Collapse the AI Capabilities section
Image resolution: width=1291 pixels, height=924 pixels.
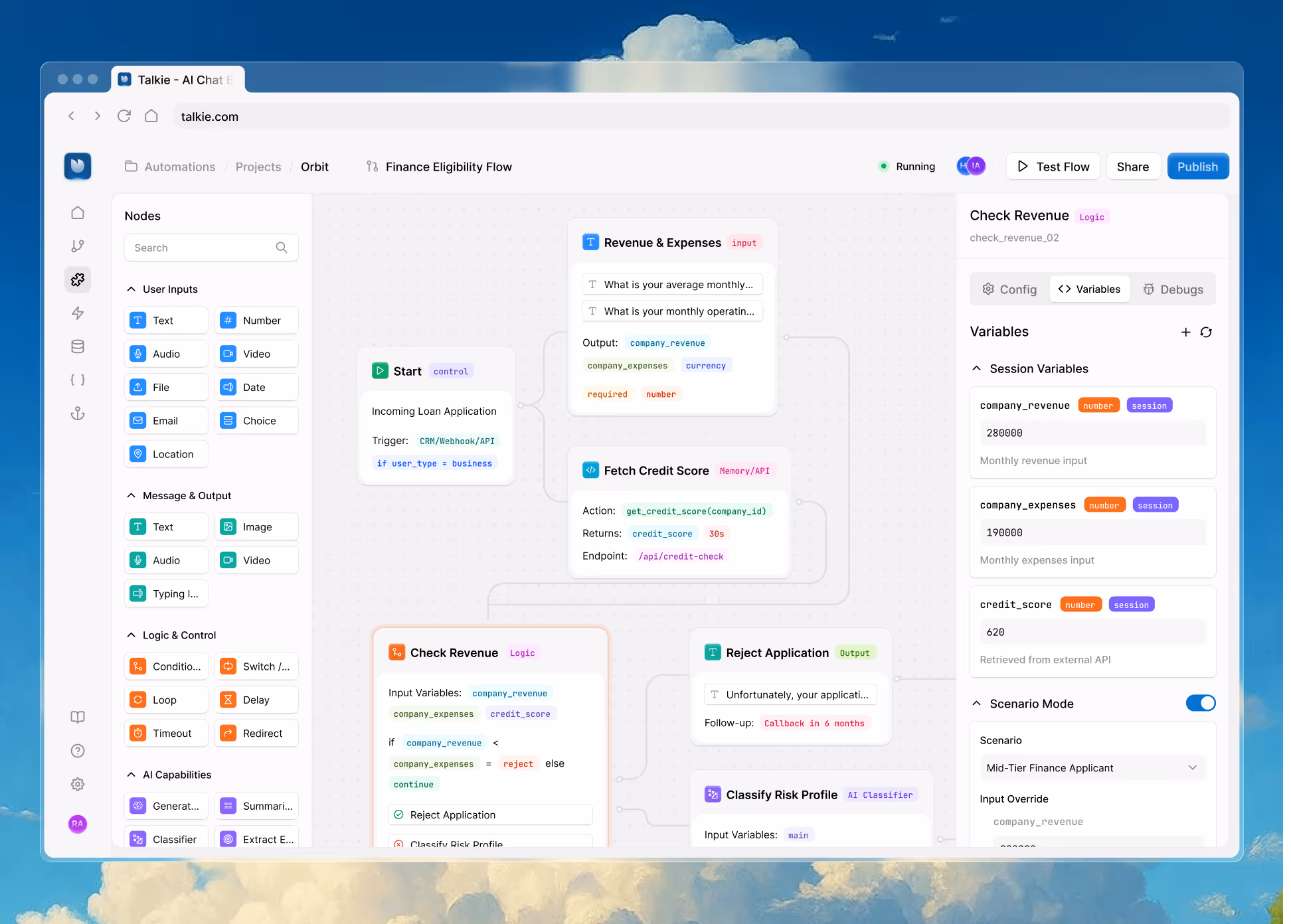tap(131, 775)
